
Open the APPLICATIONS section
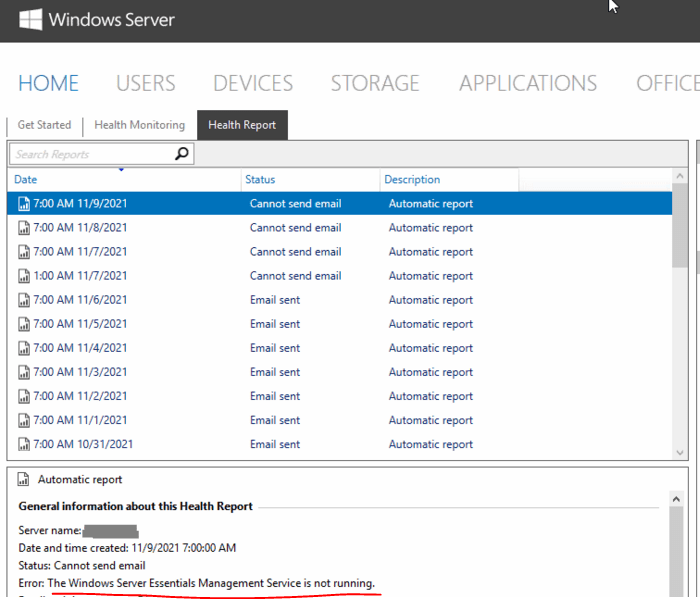[x=528, y=83]
